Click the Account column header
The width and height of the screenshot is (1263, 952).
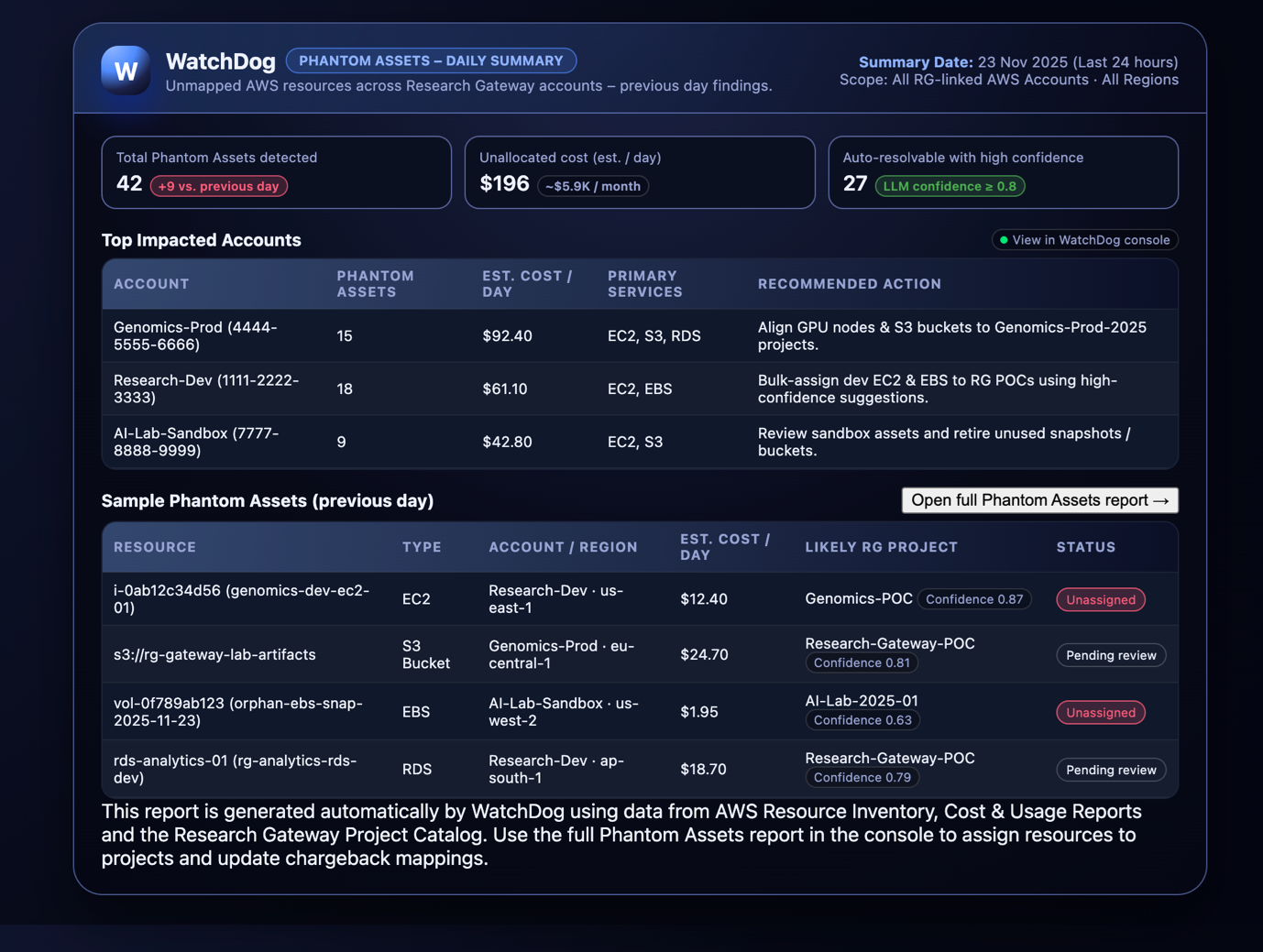[x=151, y=284]
